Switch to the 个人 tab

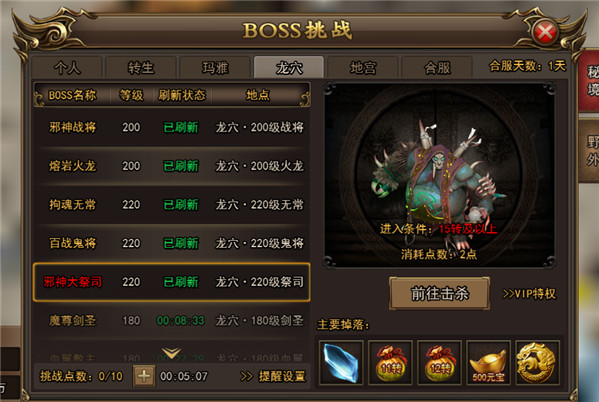pyautogui.click(x=67, y=68)
